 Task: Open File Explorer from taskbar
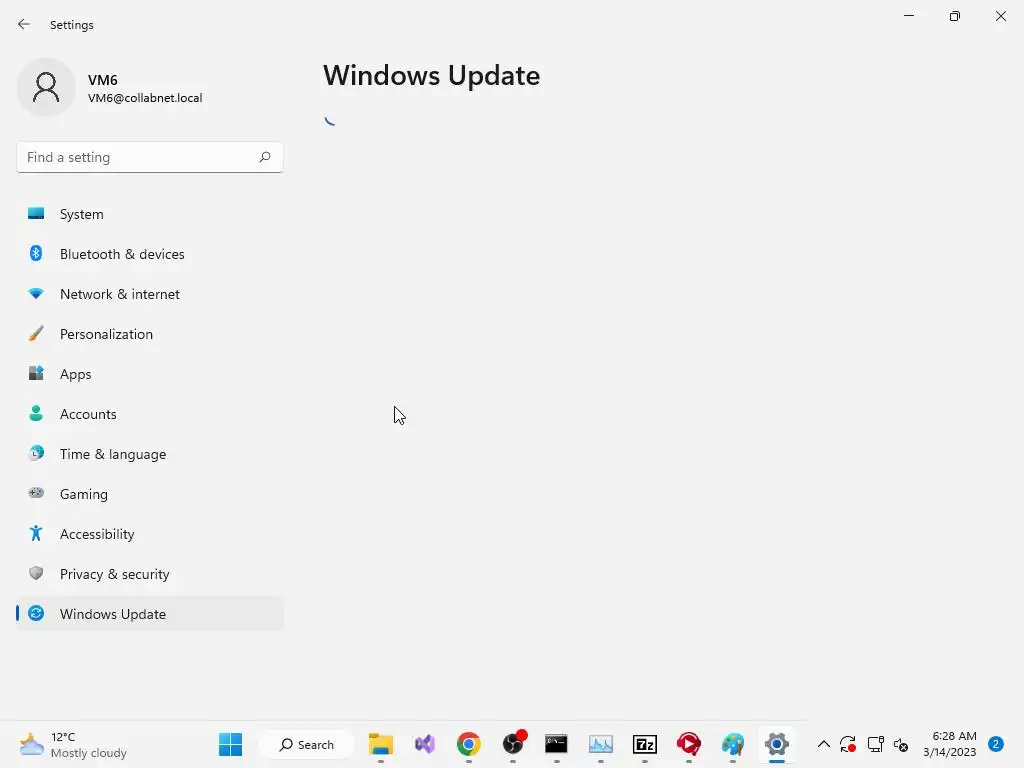381,744
